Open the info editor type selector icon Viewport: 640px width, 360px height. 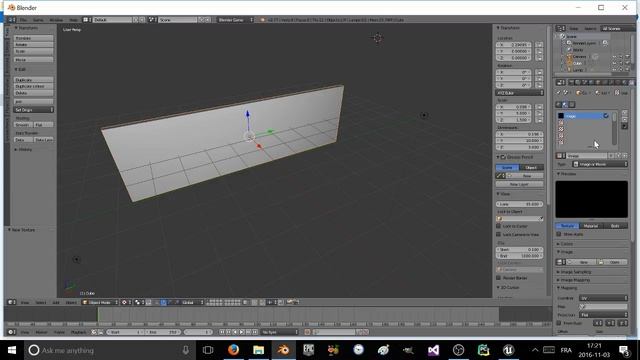pos(11,20)
